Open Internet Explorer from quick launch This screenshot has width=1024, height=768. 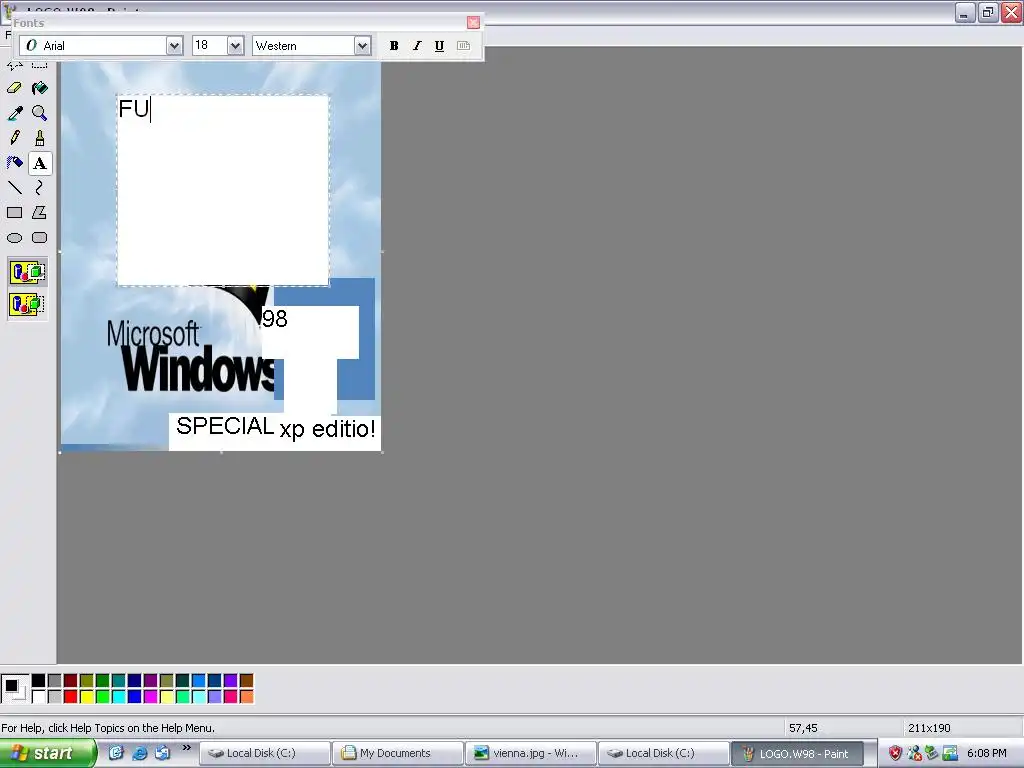click(139, 753)
